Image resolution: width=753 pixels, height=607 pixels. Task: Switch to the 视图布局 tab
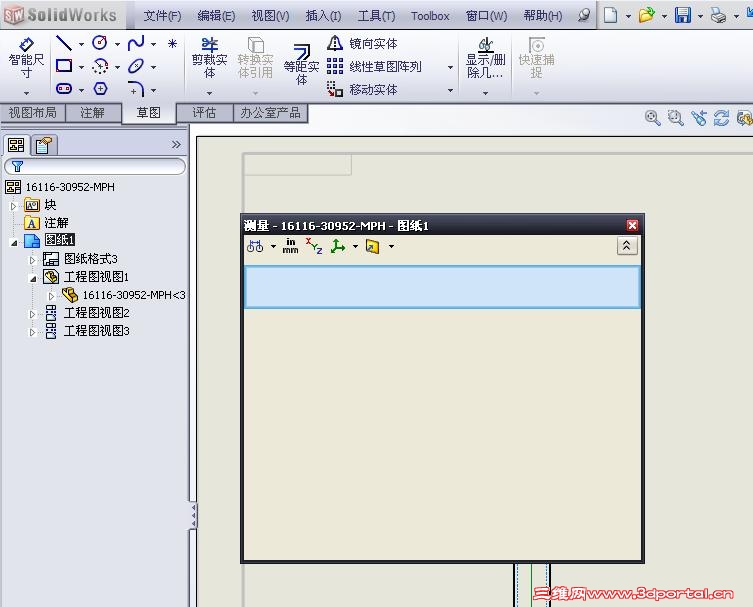click(33, 112)
